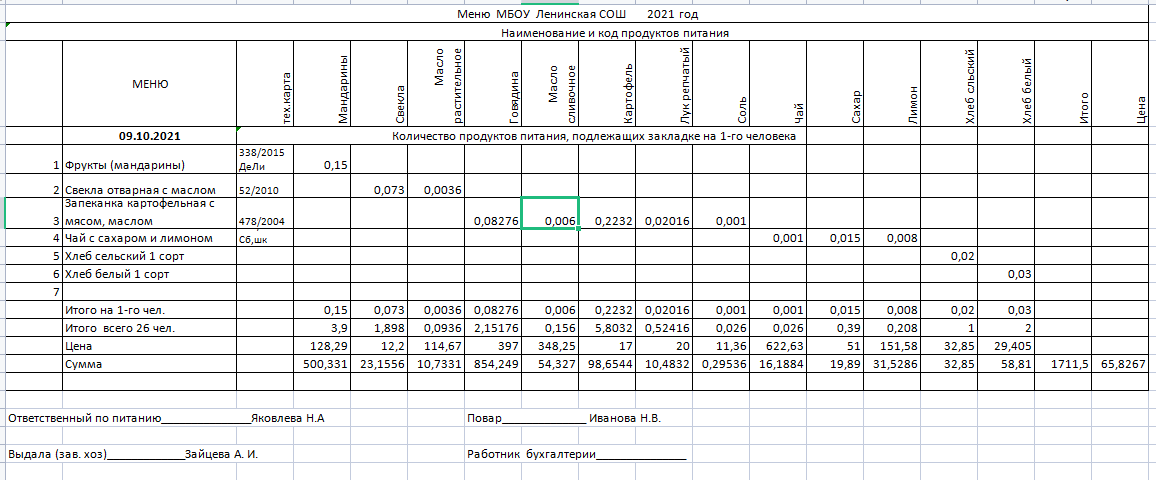Select the date cell 09.10.2021
This screenshot has height=480, width=1156.
click(150, 135)
